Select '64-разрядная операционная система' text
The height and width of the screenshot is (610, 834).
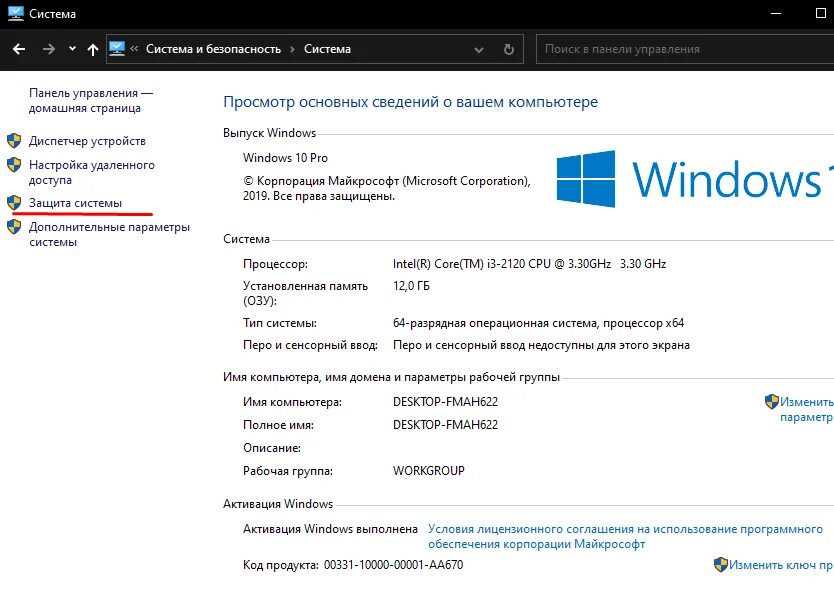click(x=538, y=323)
